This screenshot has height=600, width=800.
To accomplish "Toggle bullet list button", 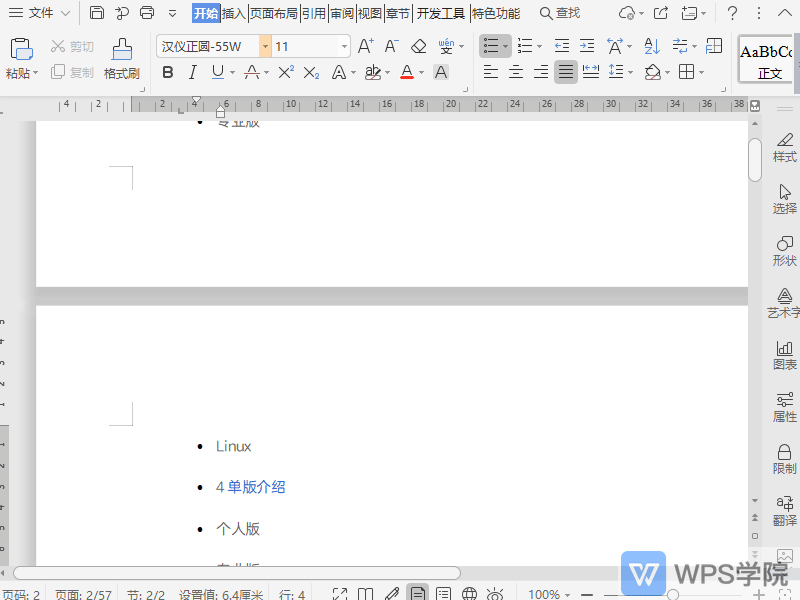I will (491, 46).
